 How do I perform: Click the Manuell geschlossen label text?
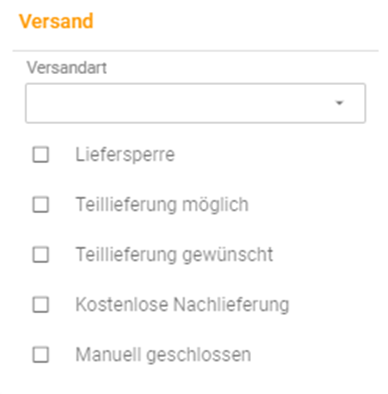[x=163, y=355]
